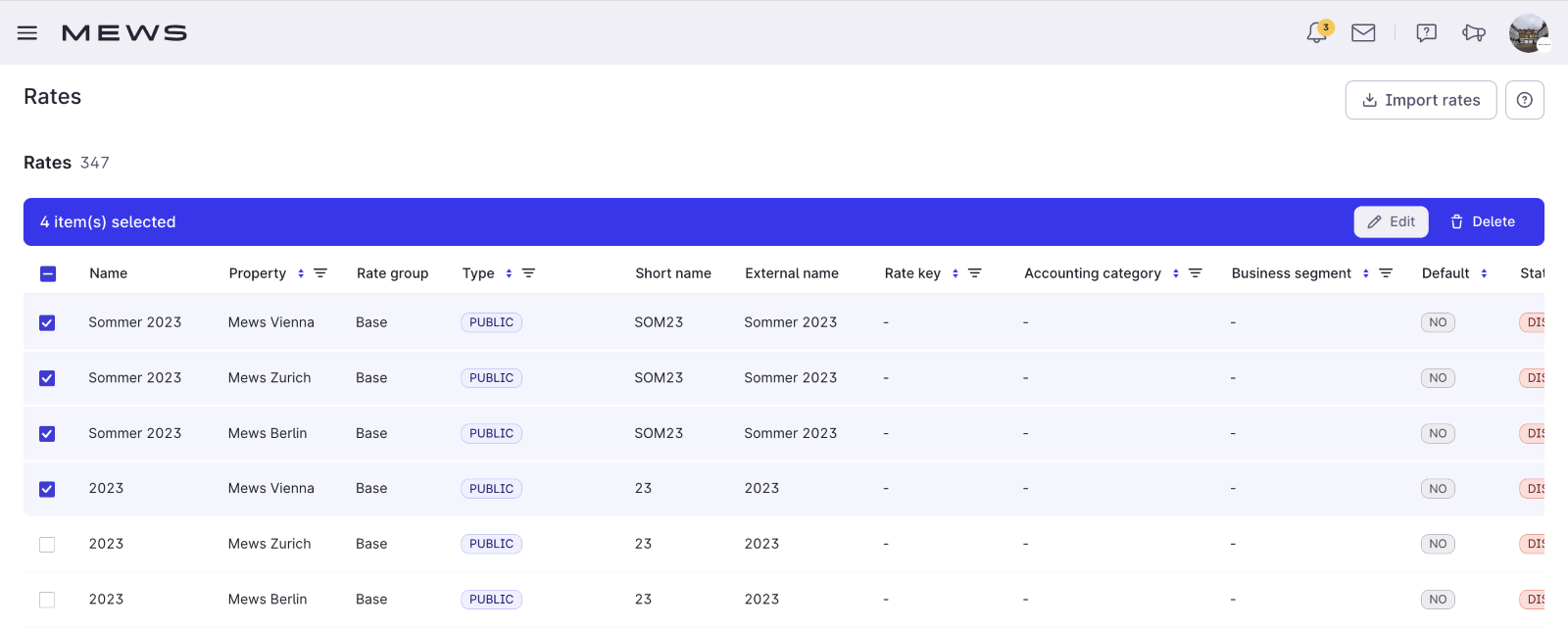Screen dimensions: 1568x629
Task: Click the question mark help button
Action: (x=1525, y=100)
